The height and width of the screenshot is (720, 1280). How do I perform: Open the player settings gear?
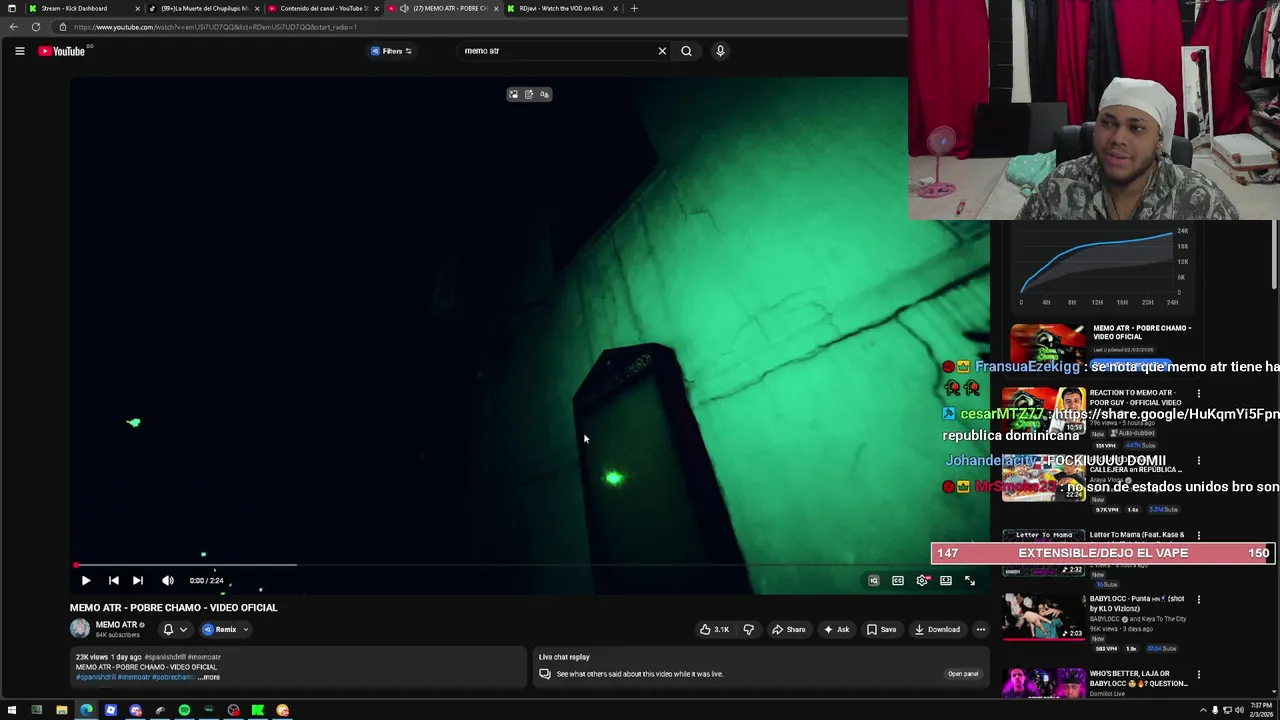pyautogui.click(x=922, y=580)
